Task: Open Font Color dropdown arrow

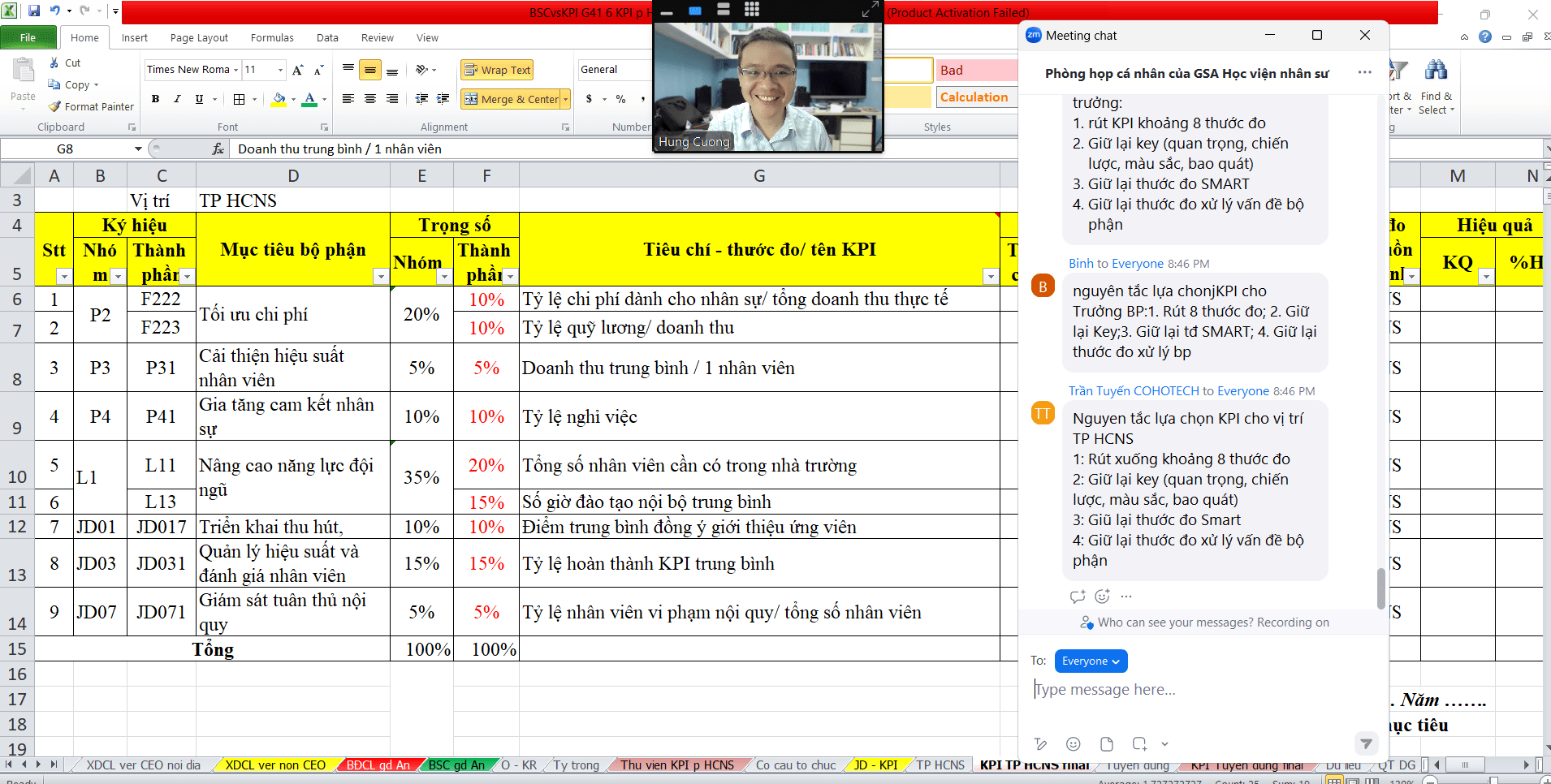Action: 324,99
